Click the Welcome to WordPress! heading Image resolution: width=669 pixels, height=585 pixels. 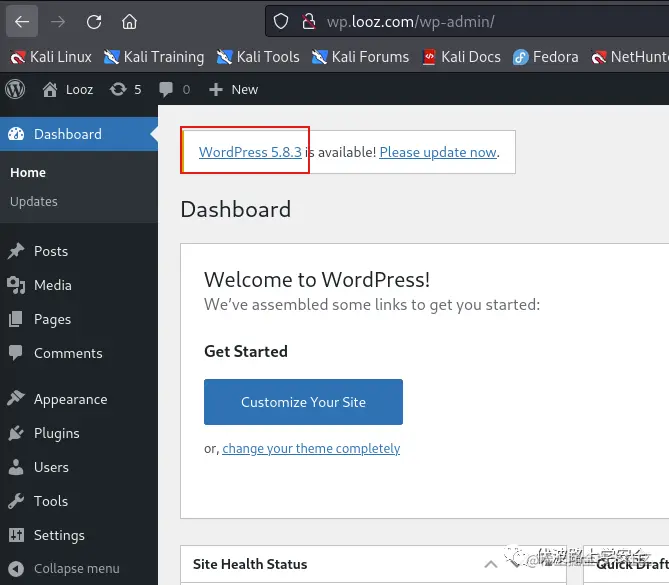coord(317,280)
